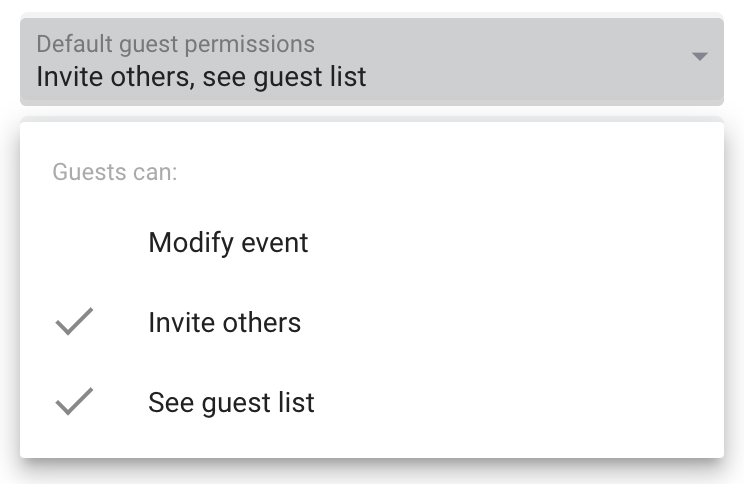Click the dropdown arrow for guest permissions

pos(700,57)
